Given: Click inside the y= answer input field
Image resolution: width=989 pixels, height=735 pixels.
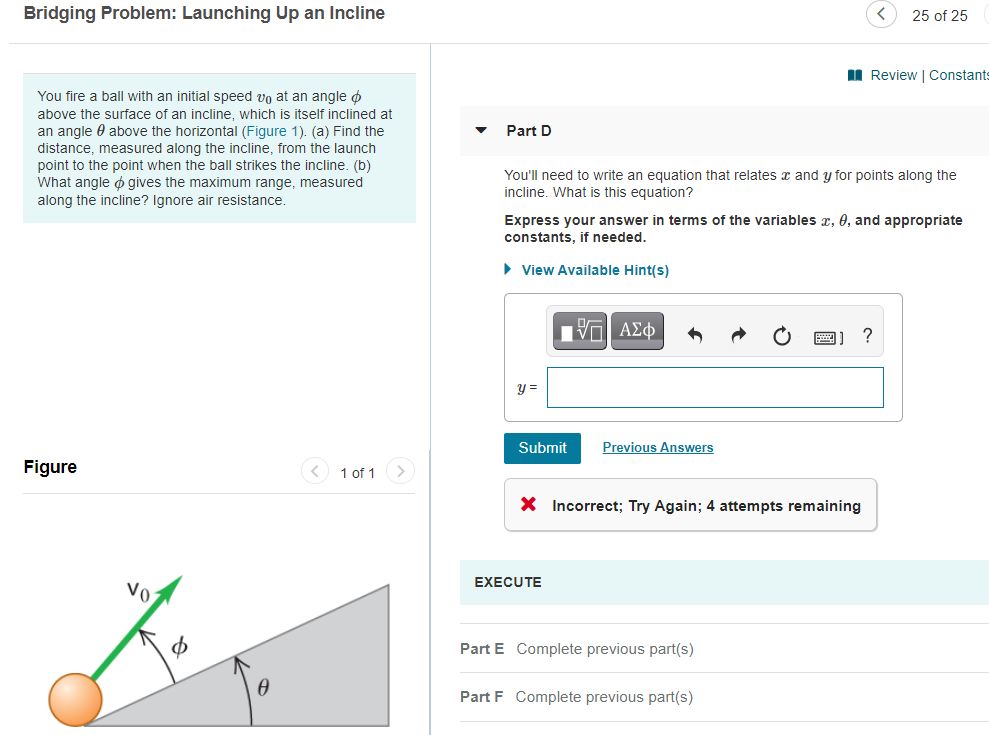Looking at the screenshot, I should coord(715,388).
